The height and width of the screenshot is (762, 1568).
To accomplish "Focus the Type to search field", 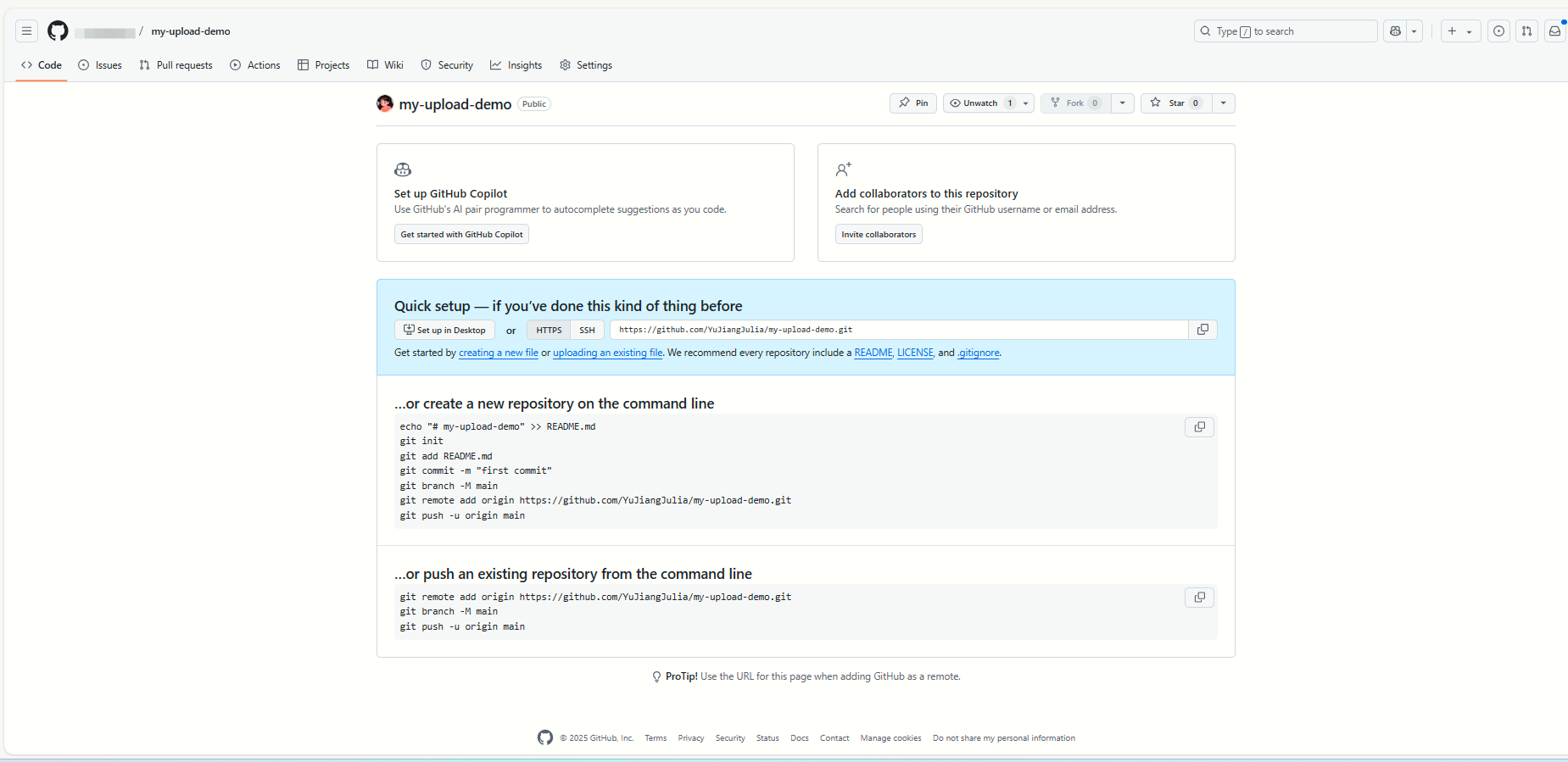I will [1286, 31].
